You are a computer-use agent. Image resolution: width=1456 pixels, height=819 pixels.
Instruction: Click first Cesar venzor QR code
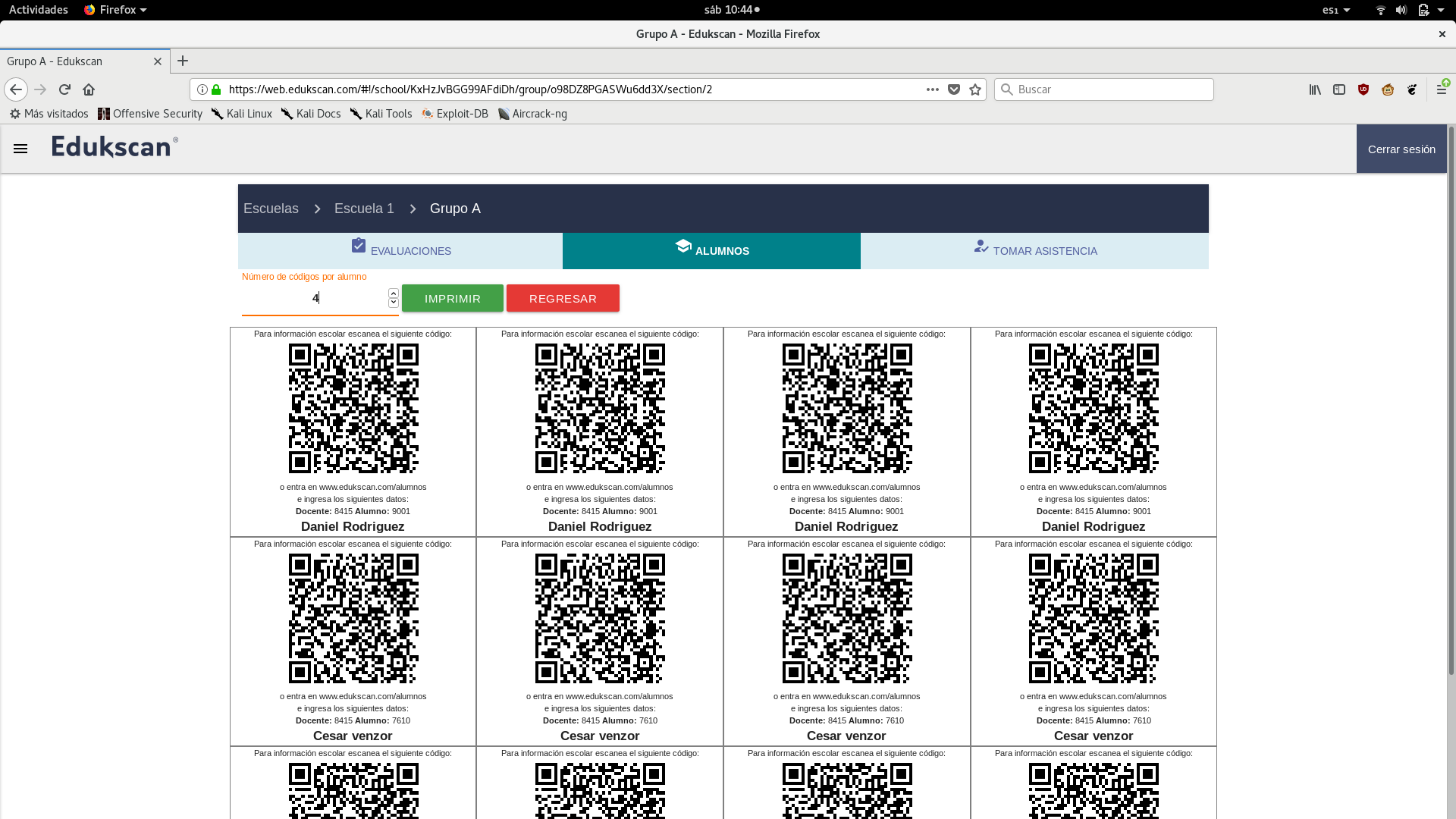(x=353, y=618)
